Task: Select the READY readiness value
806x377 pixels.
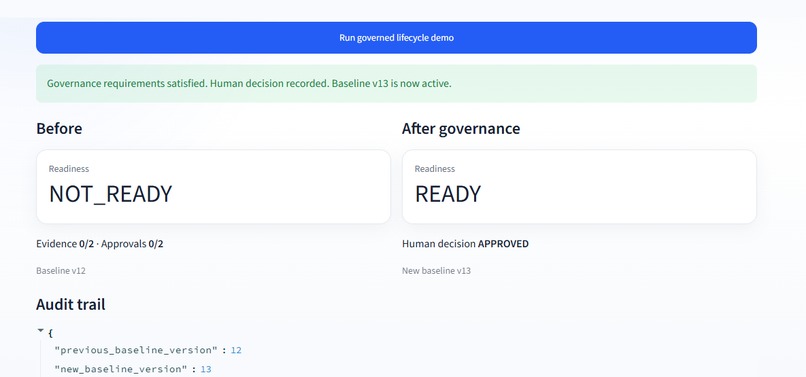Action: click(x=448, y=194)
